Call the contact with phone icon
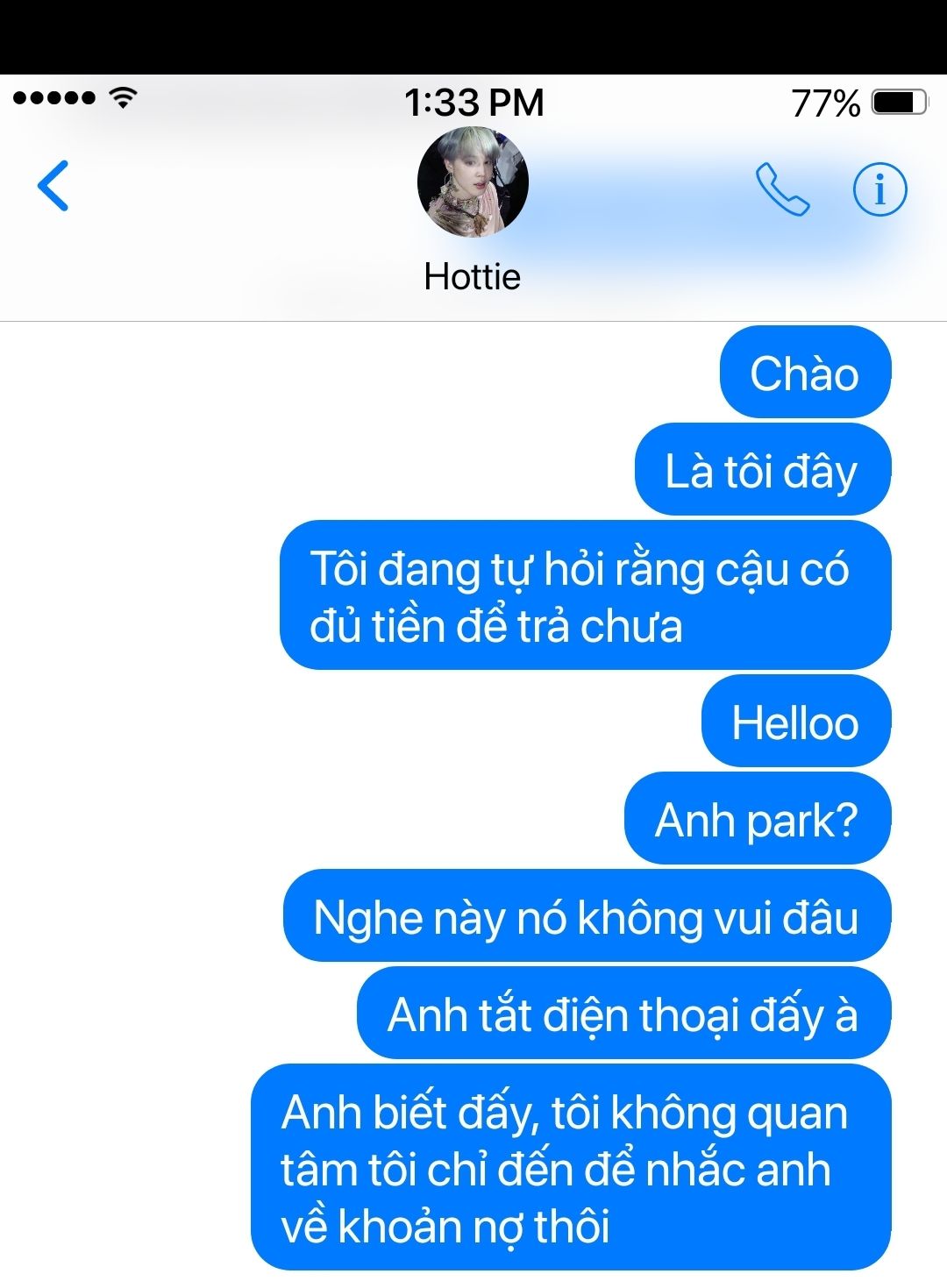This screenshot has height=1288, width=947. pos(782,189)
